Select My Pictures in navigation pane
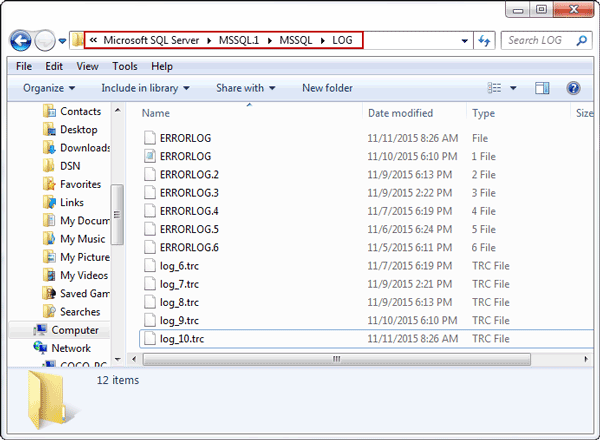Screen dimensions: 600x440 [x=77, y=257]
